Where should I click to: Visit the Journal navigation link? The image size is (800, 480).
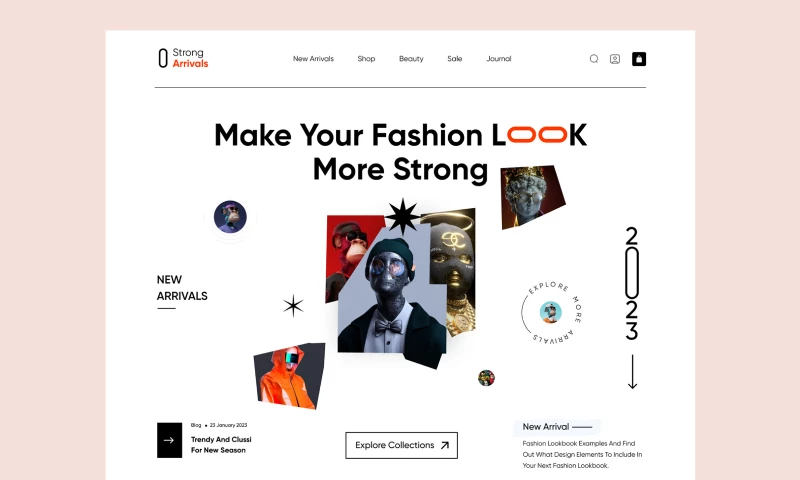click(x=498, y=59)
